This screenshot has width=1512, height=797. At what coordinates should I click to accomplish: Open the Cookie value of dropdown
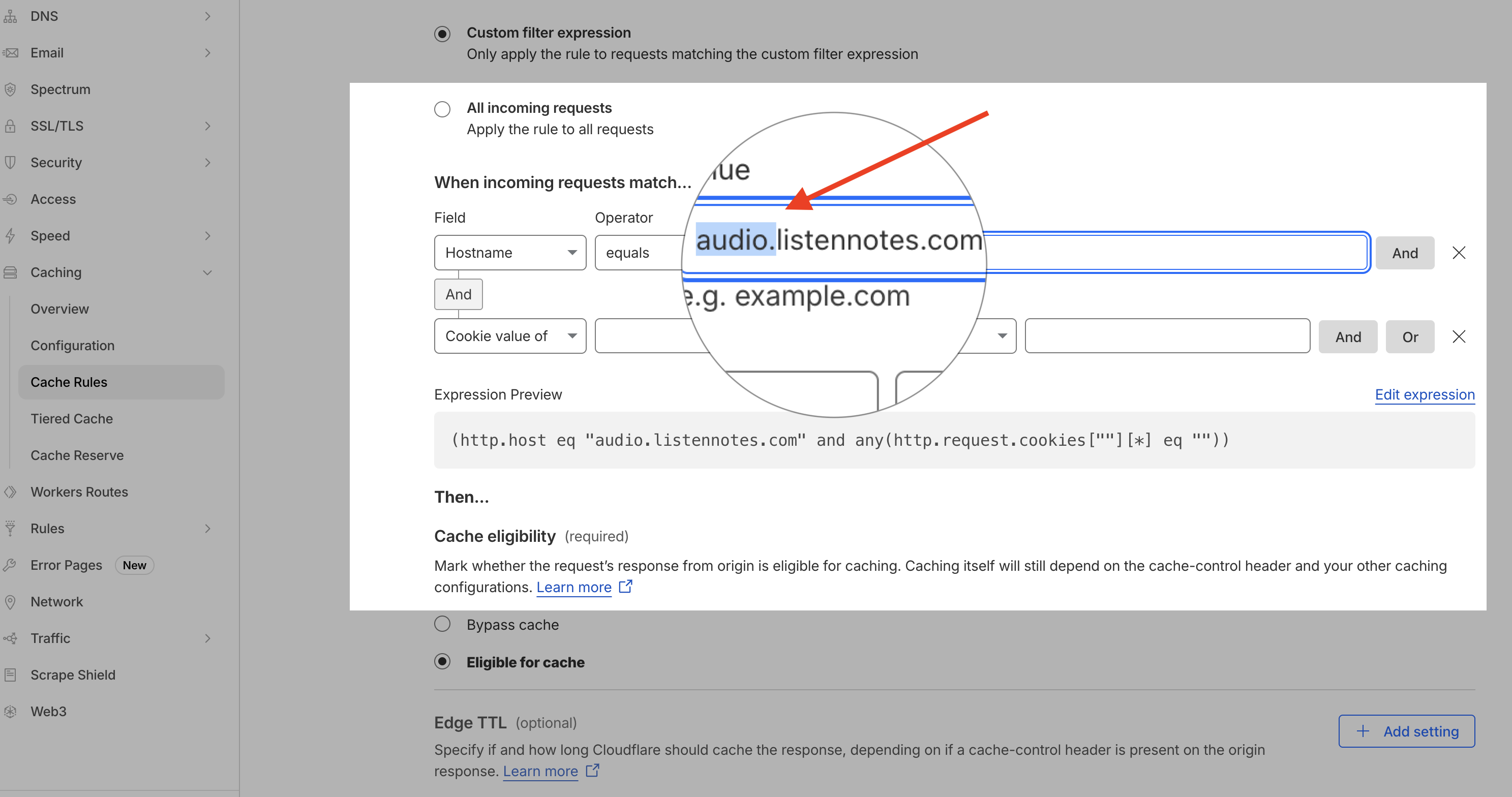tap(509, 335)
